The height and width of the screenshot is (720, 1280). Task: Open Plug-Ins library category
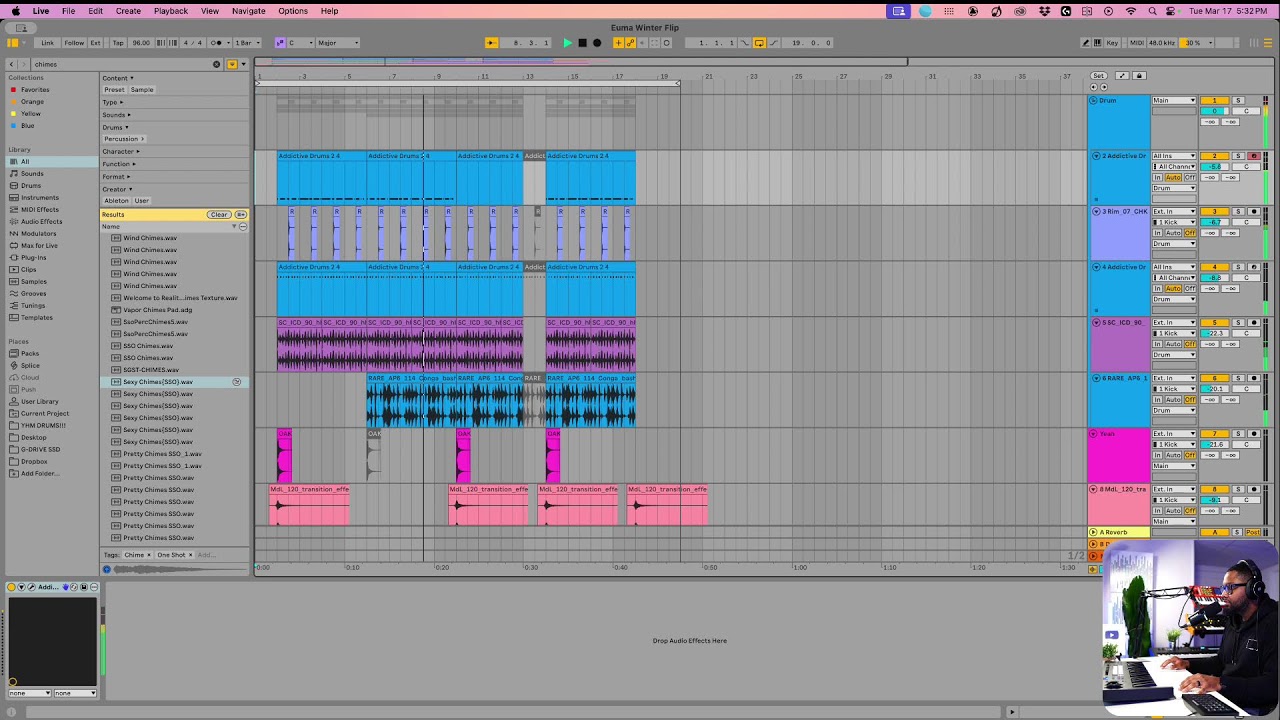pyautogui.click(x=33, y=258)
